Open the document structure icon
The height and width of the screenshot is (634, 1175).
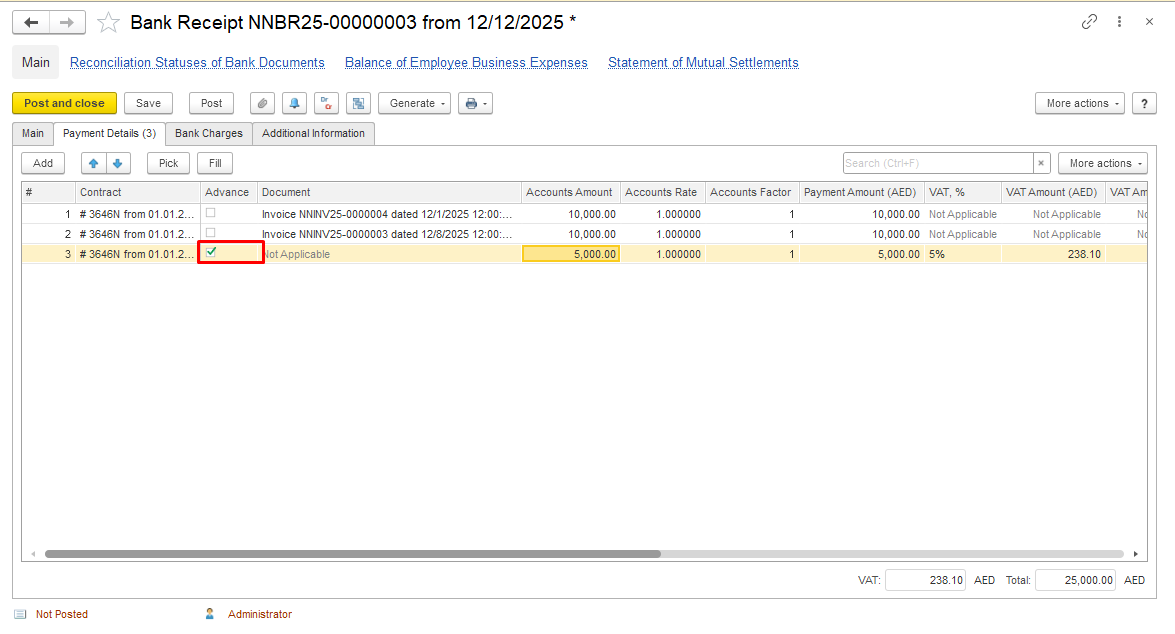coord(359,103)
